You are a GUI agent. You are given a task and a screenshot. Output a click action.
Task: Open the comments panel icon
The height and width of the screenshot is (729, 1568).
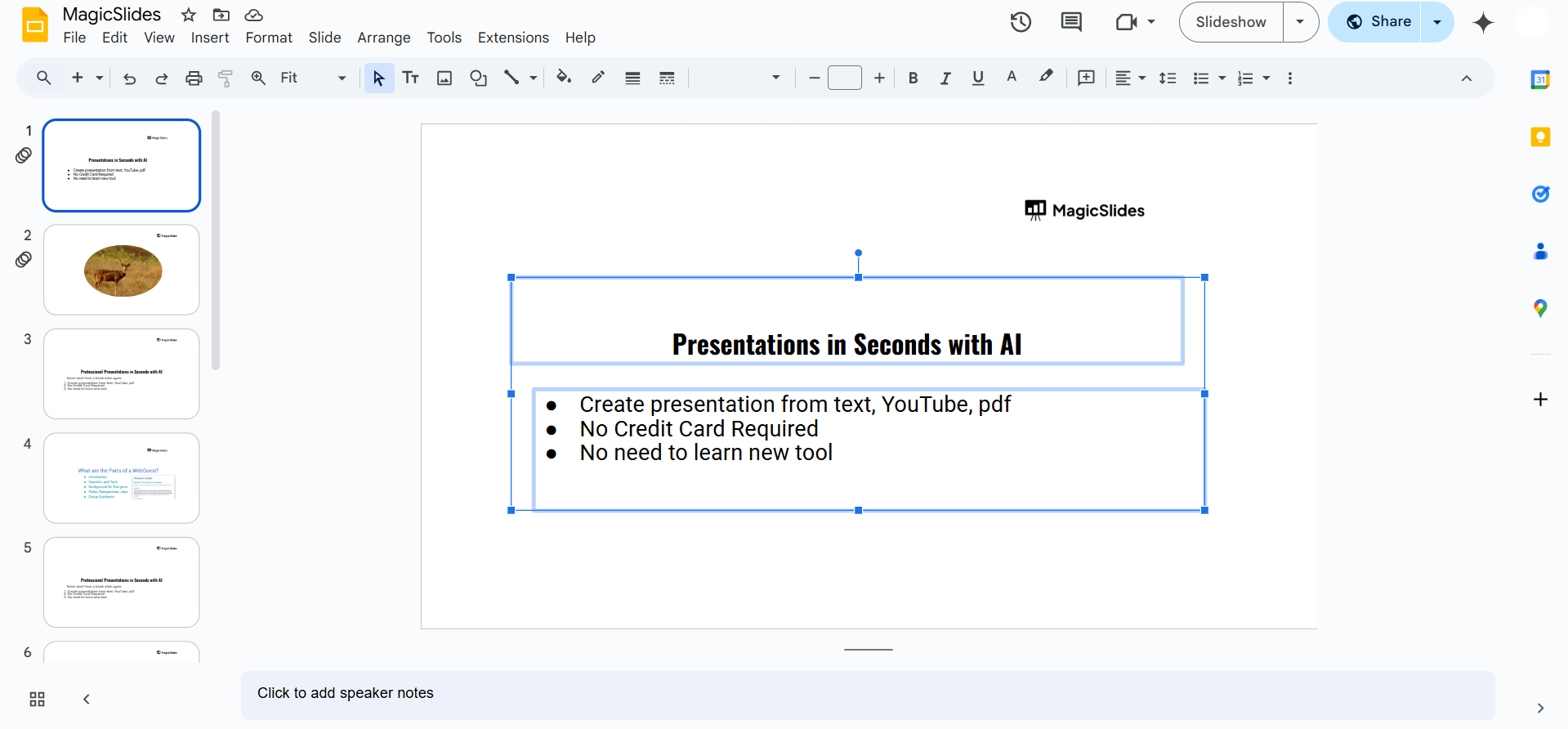coord(1070,22)
